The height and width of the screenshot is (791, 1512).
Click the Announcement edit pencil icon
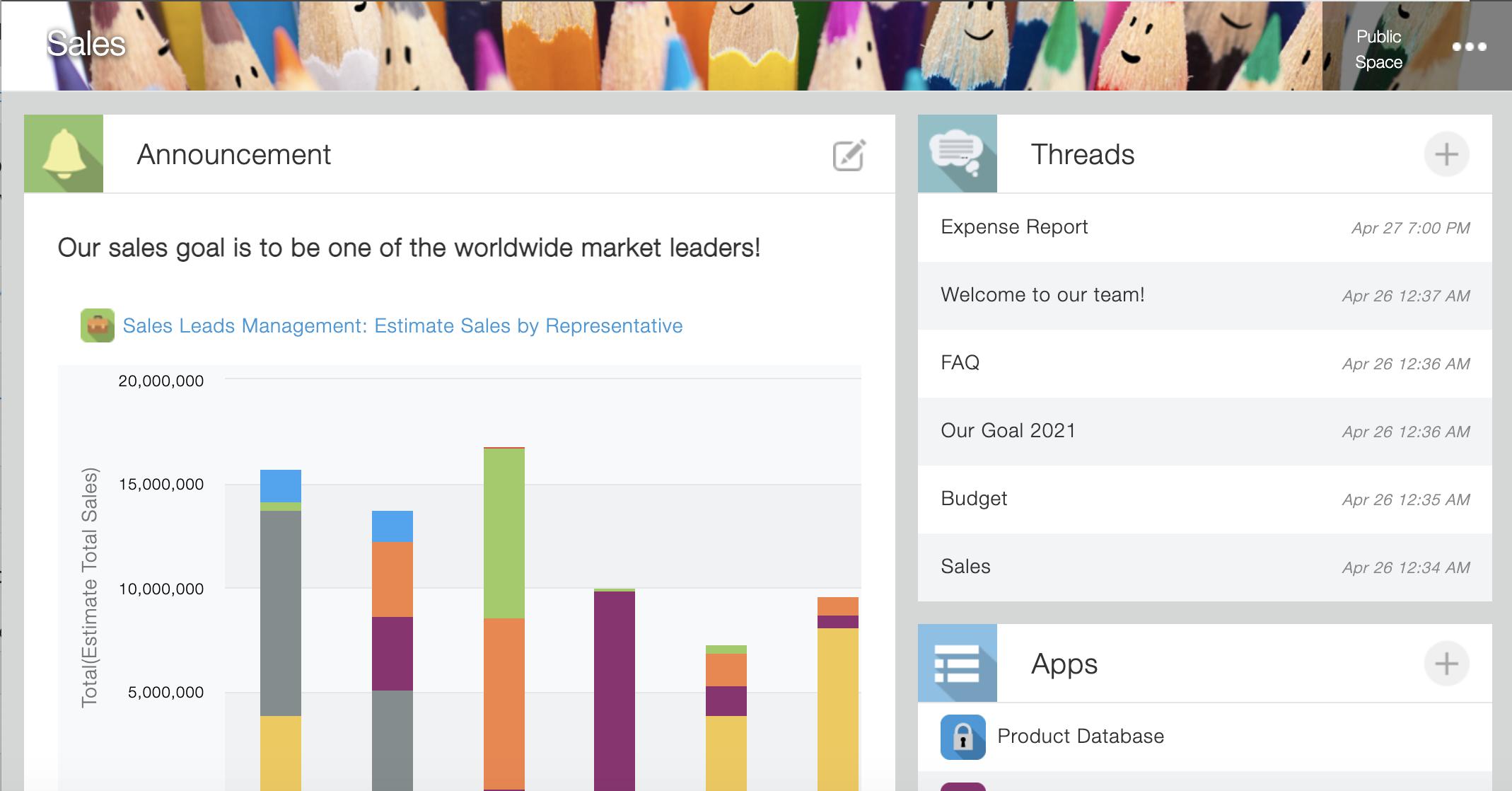[849, 155]
